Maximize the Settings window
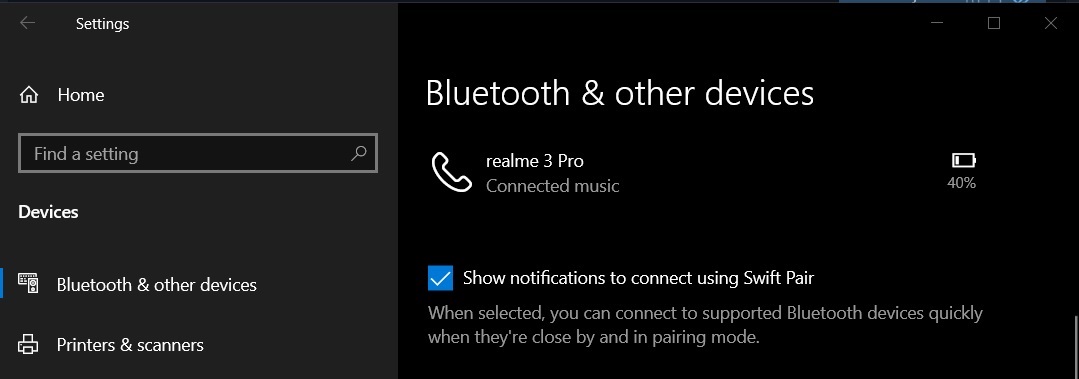This screenshot has width=1079, height=379. (x=994, y=23)
